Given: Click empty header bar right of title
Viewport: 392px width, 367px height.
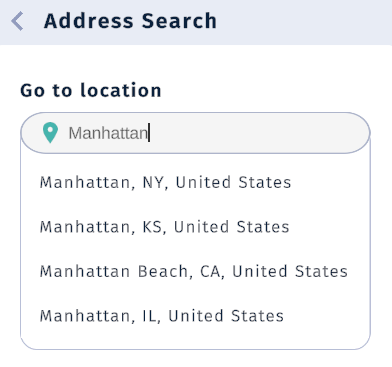Looking at the screenshot, I should pos(303,21).
